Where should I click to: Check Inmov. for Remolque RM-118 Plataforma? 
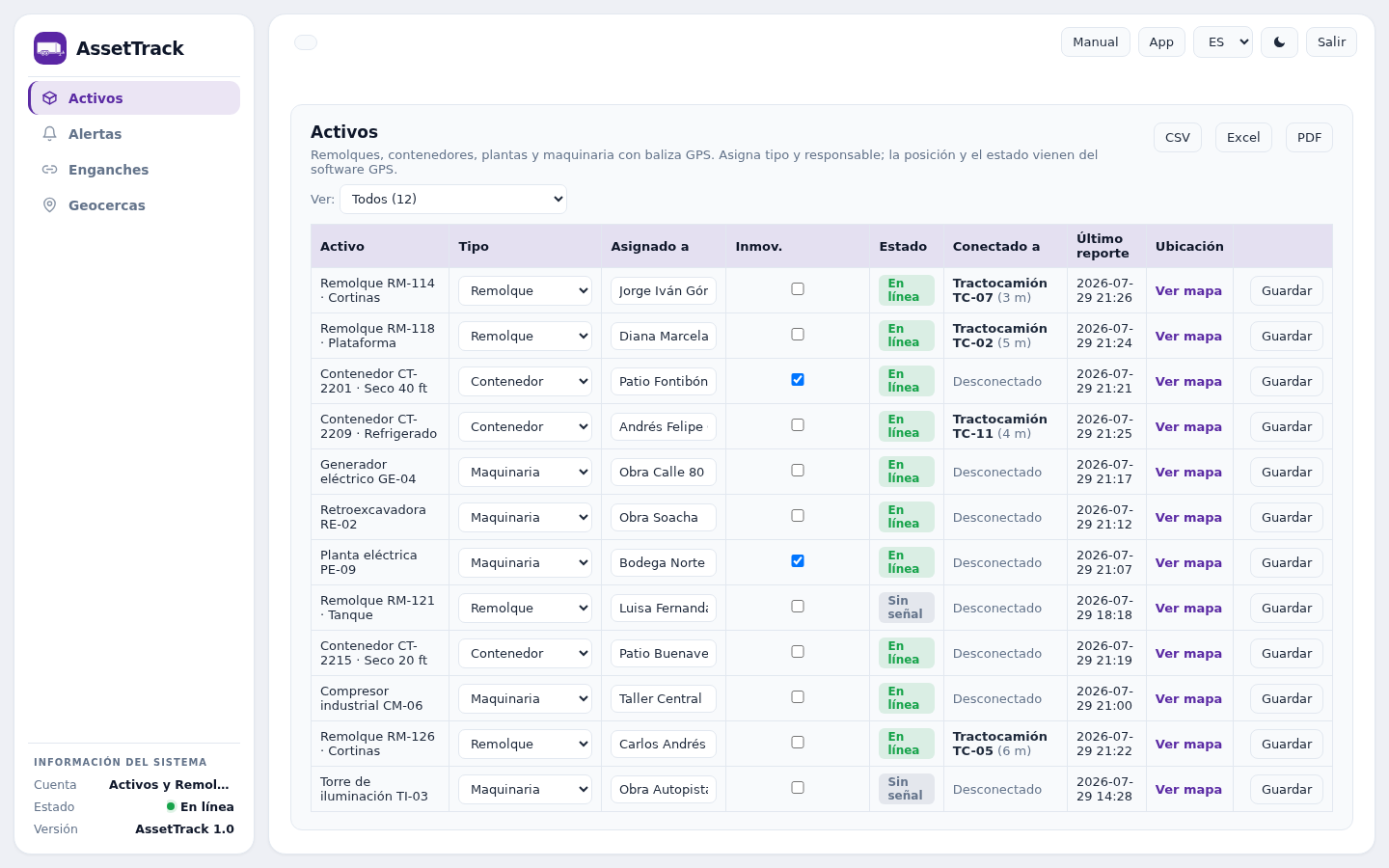click(798, 335)
